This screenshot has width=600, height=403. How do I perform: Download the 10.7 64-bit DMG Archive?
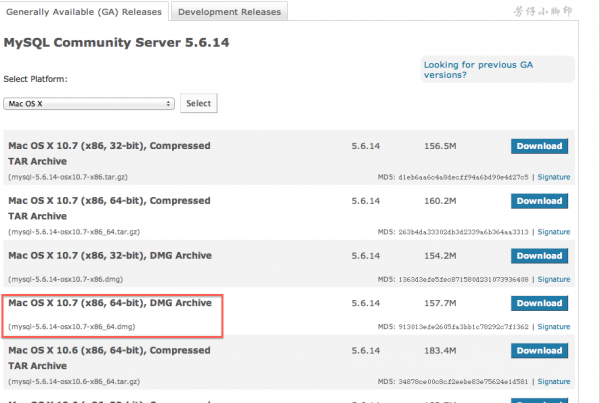[x=539, y=303]
